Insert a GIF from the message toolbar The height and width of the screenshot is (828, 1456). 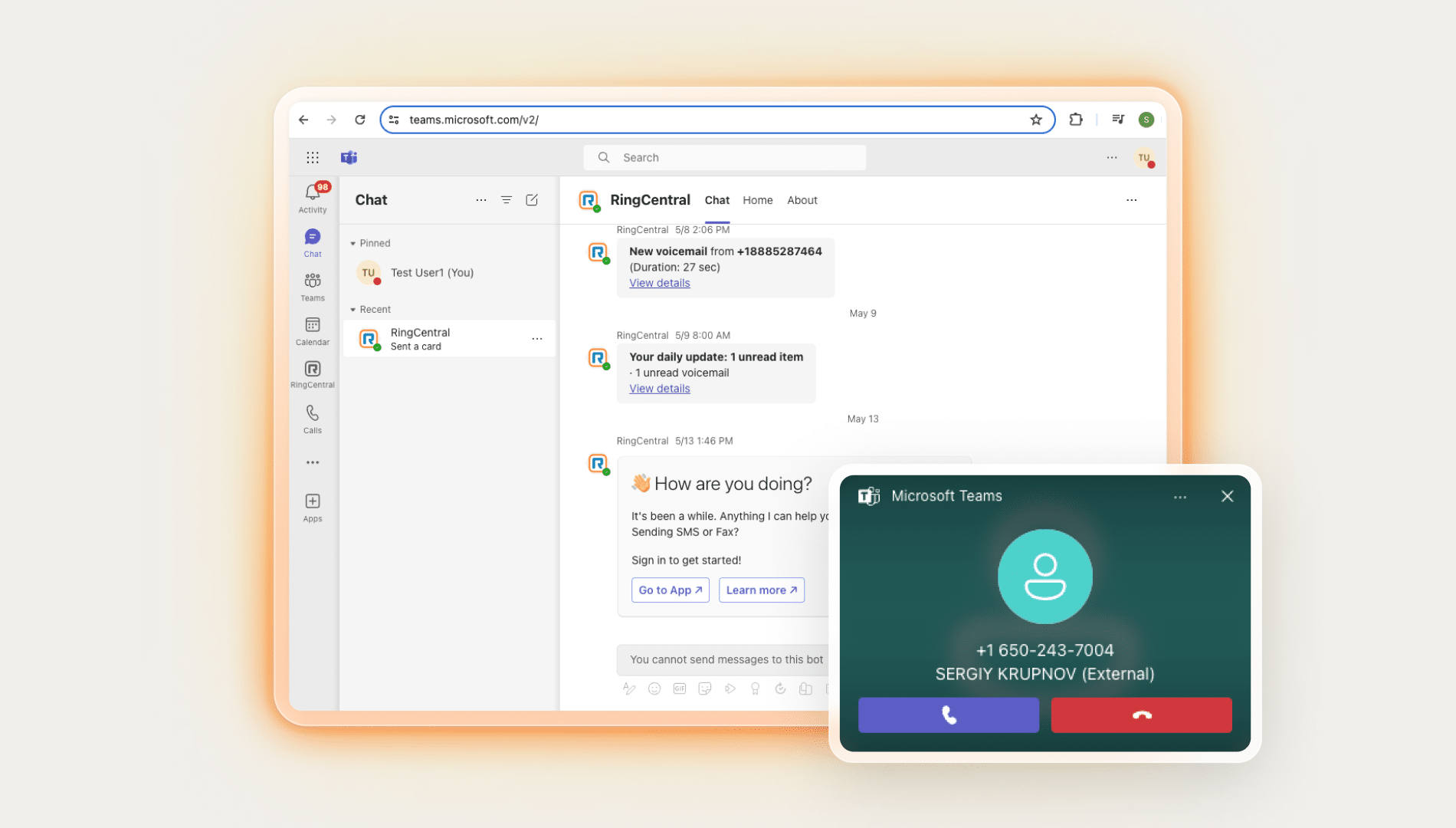pos(679,688)
